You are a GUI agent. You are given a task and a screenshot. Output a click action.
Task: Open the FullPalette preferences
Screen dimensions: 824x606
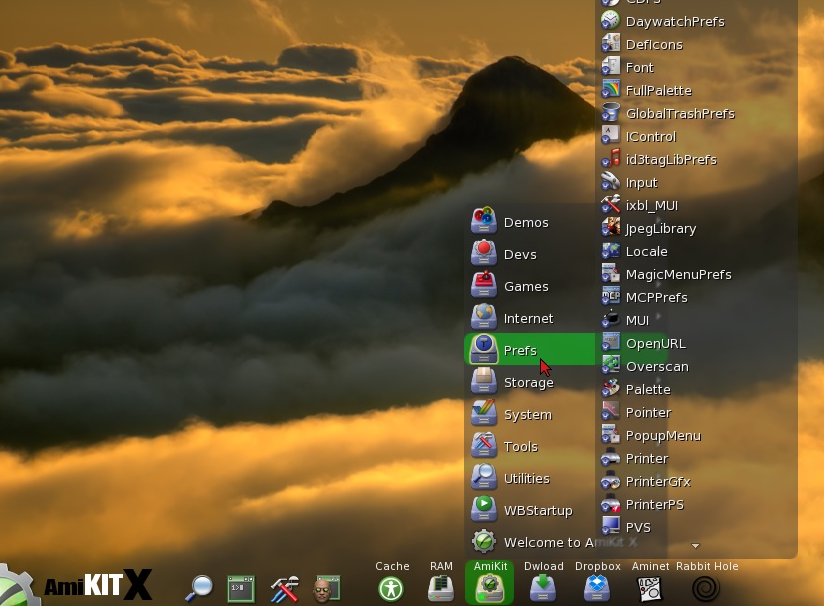(x=658, y=91)
